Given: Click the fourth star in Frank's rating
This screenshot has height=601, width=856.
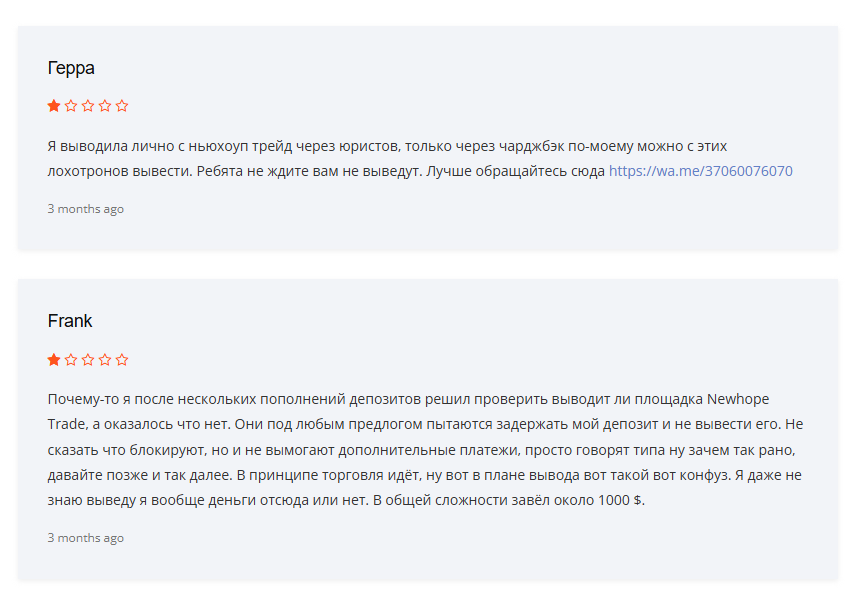Looking at the screenshot, I should (x=105, y=360).
